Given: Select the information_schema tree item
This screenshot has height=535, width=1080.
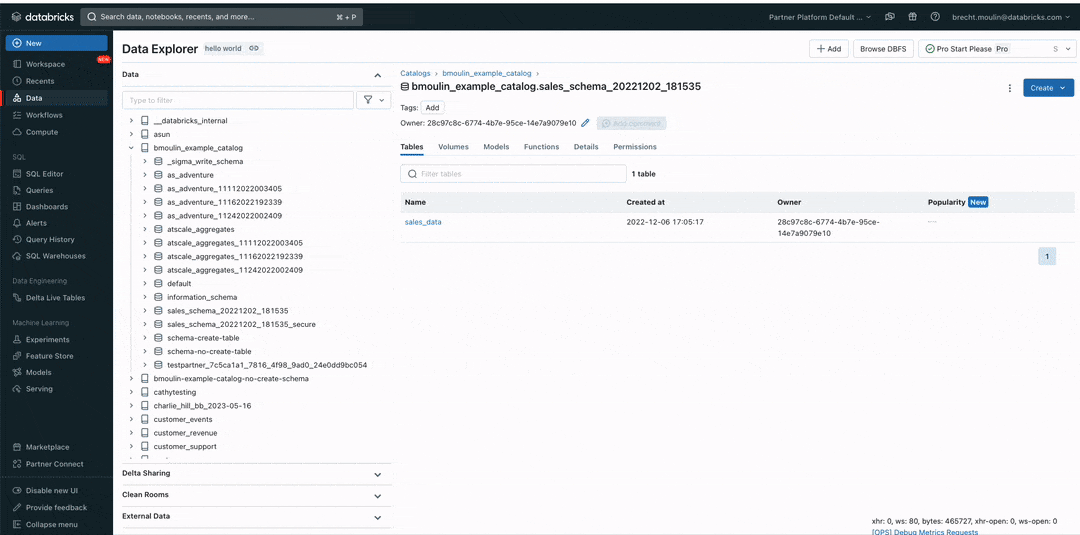Looking at the screenshot, I should click(202, 297).
